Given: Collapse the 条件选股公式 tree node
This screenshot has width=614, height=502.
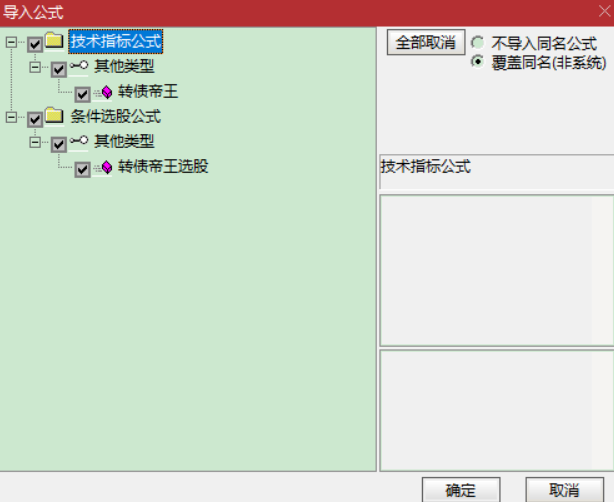Looking at the screenshot, I should point(11,117).
